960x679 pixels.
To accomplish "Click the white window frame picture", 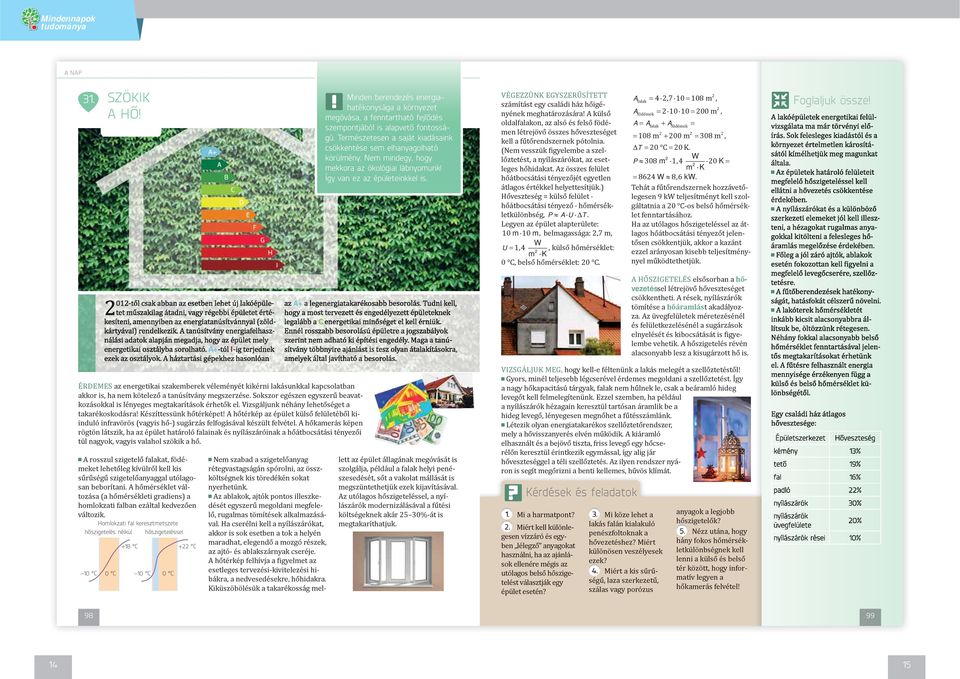I will coord(398,561).
